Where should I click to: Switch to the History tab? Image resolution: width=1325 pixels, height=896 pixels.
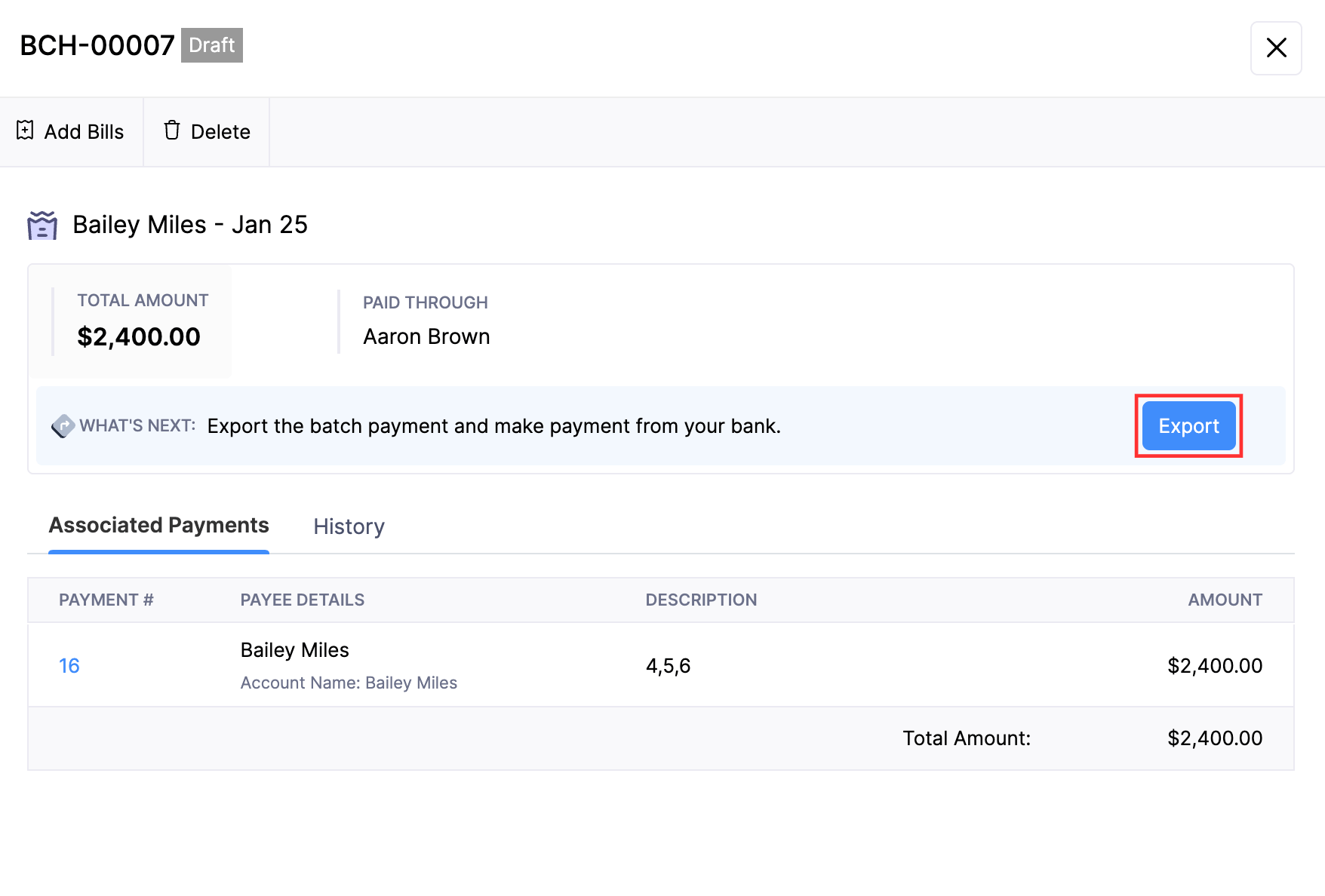tap(349, 526)
